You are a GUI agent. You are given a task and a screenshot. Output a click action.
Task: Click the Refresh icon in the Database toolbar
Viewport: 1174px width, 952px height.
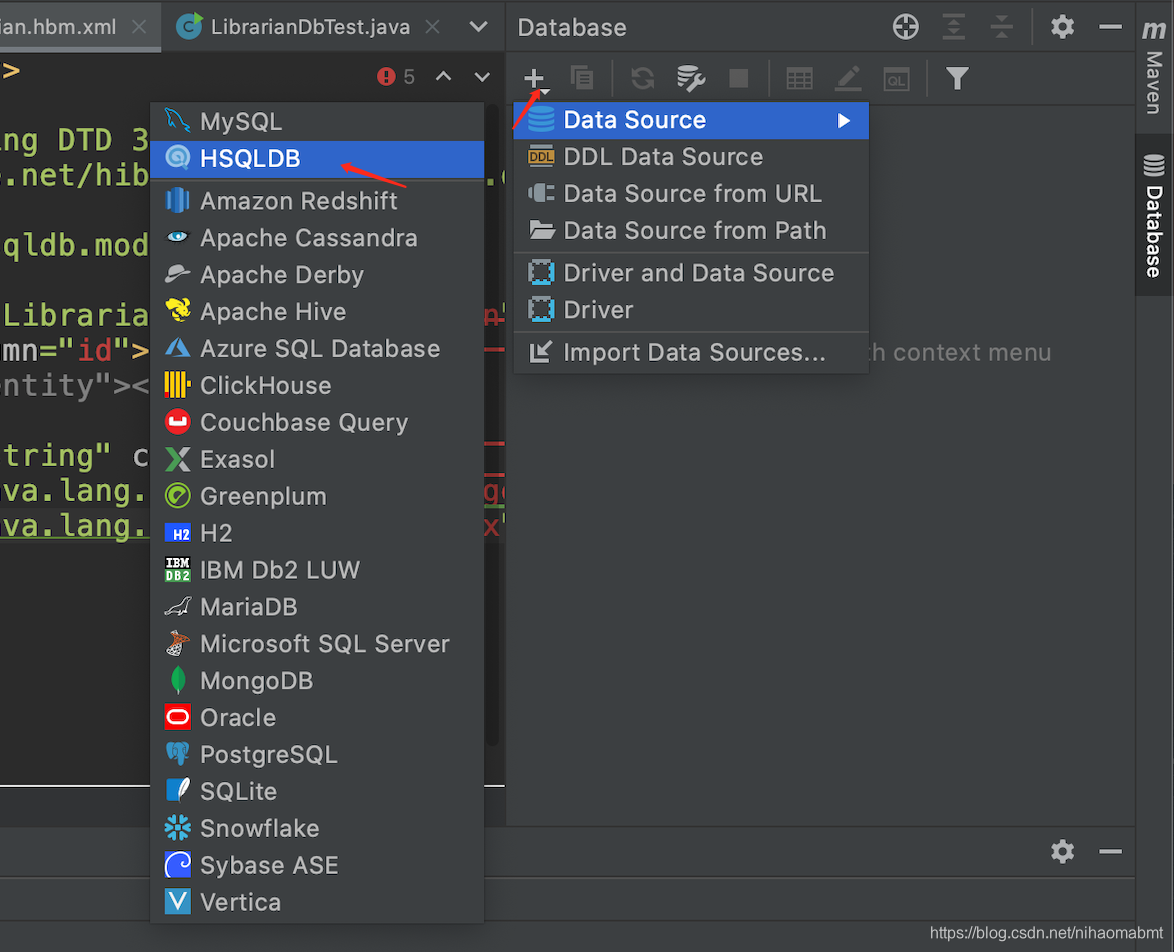[642, 78]
